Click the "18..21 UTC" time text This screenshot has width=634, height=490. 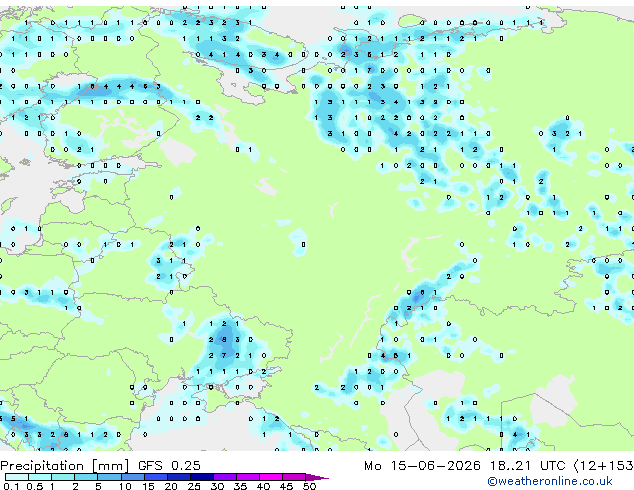[527, 465]
